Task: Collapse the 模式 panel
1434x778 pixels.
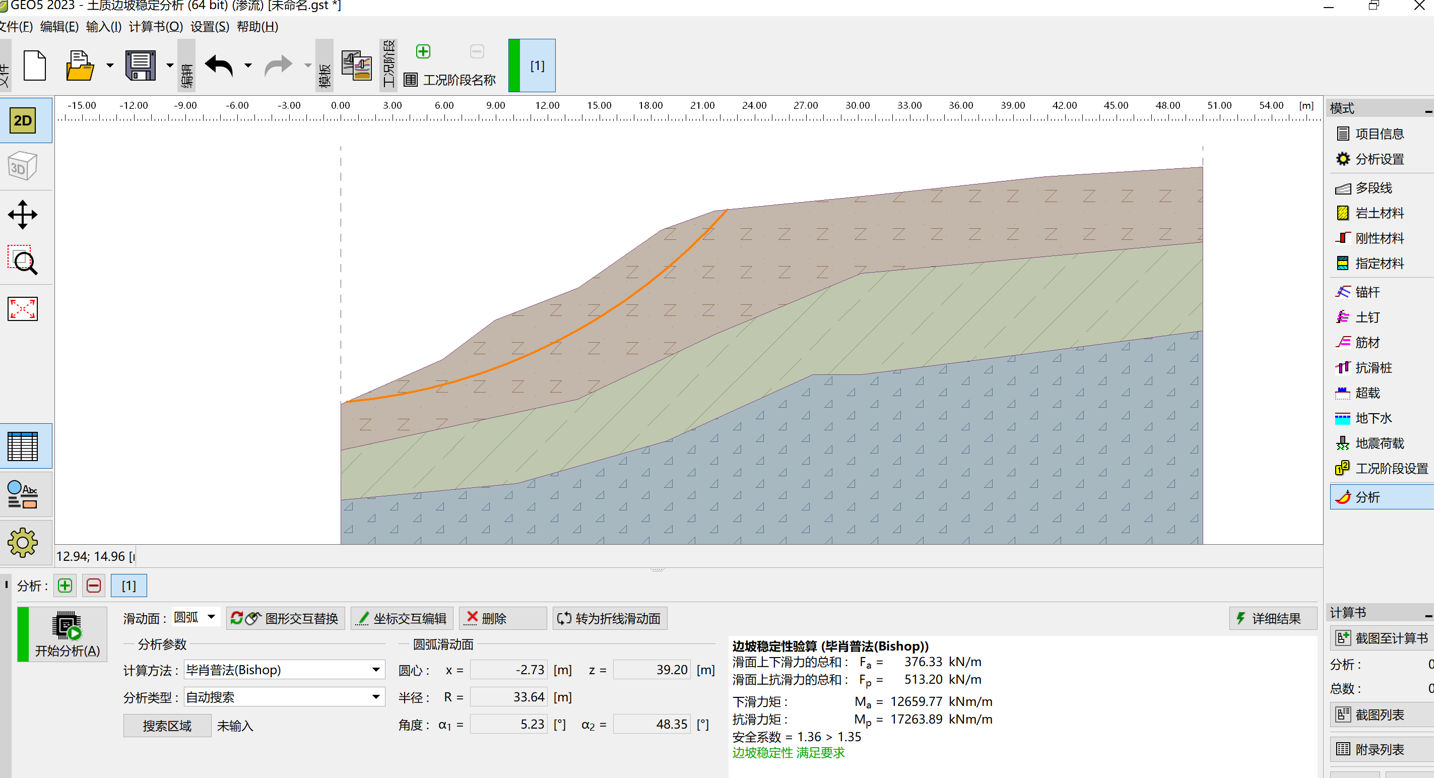Action: 1428,109
